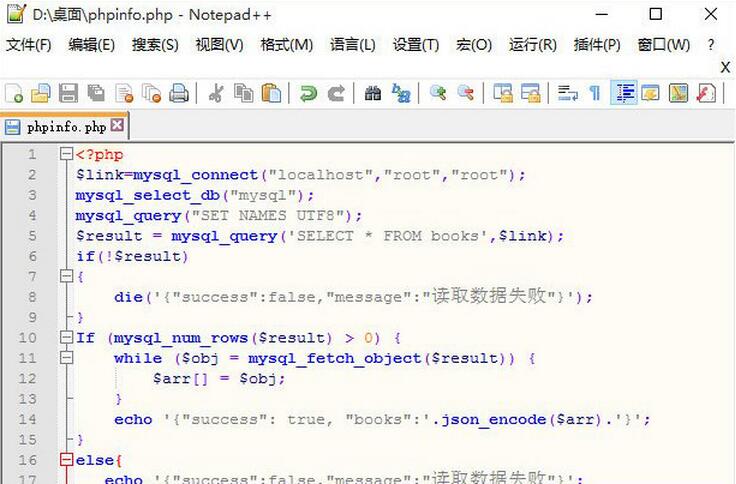
Task: Save the file using the floppy disk icon
Action: click(x=68, y=93)
